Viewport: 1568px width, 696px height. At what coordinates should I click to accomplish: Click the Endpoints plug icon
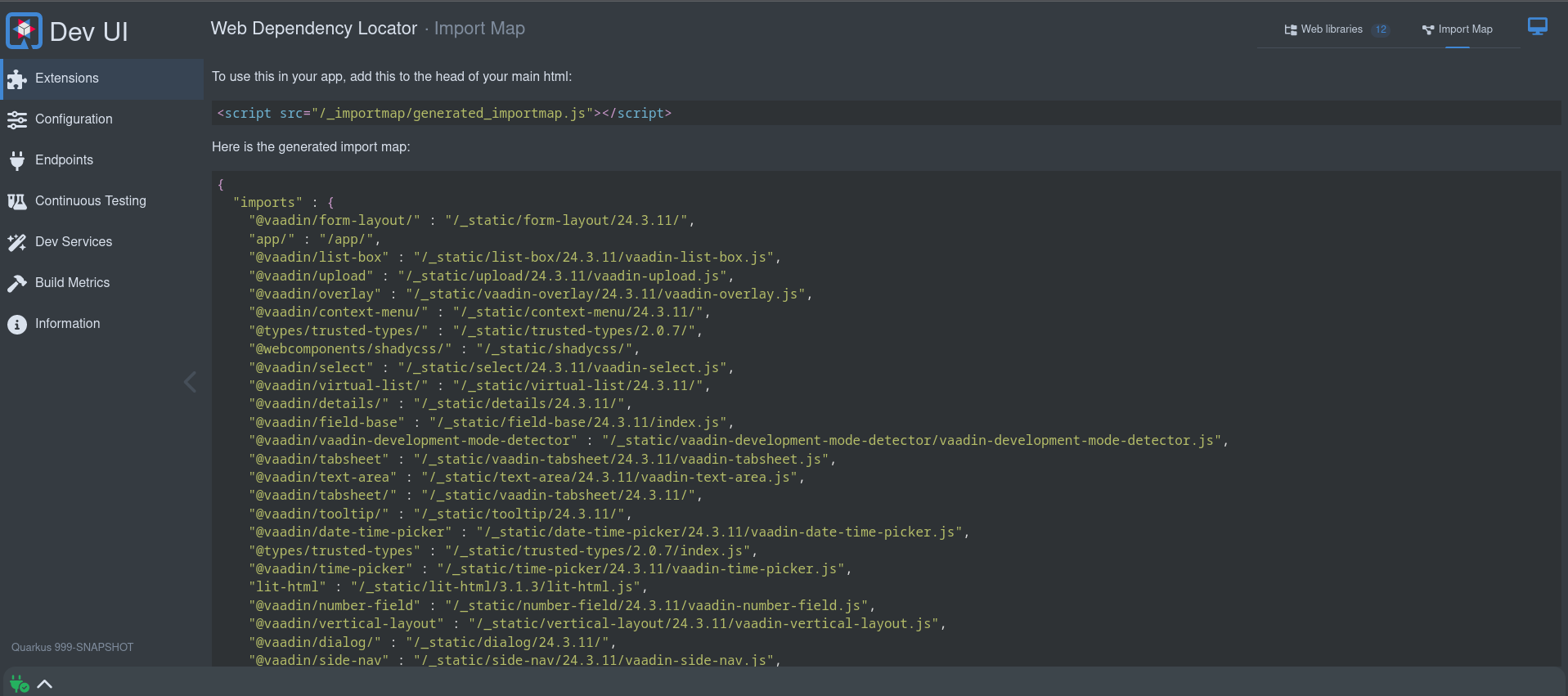pyautogui.click(x=17, y=160)
